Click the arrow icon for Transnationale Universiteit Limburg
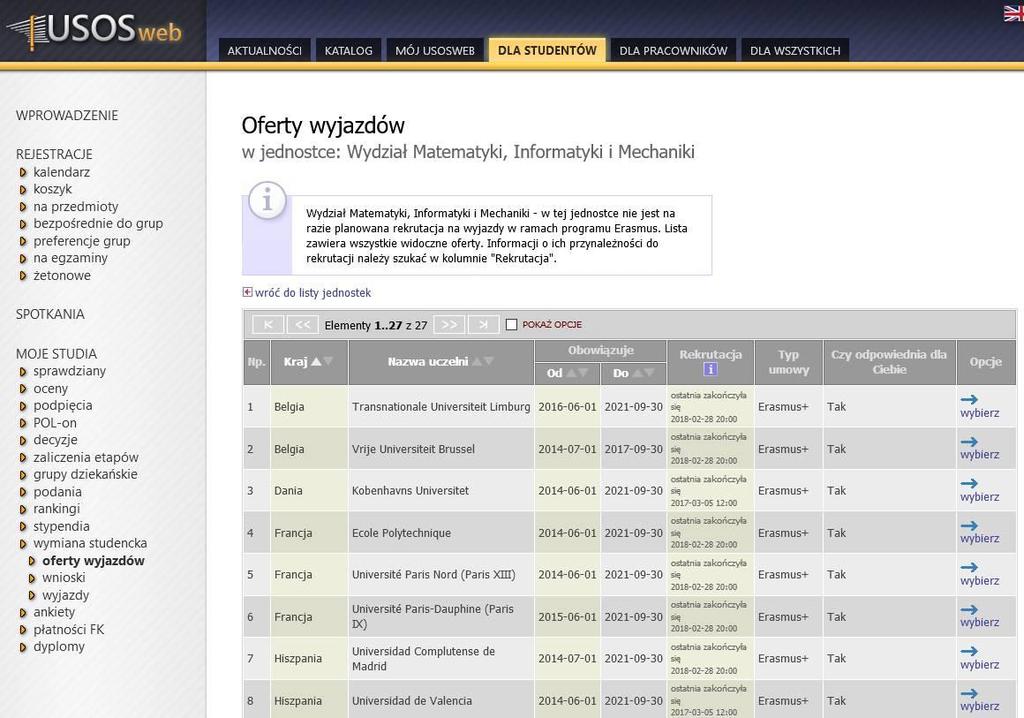This screenshot has height=718, width=1024. [x=969, y=399]
